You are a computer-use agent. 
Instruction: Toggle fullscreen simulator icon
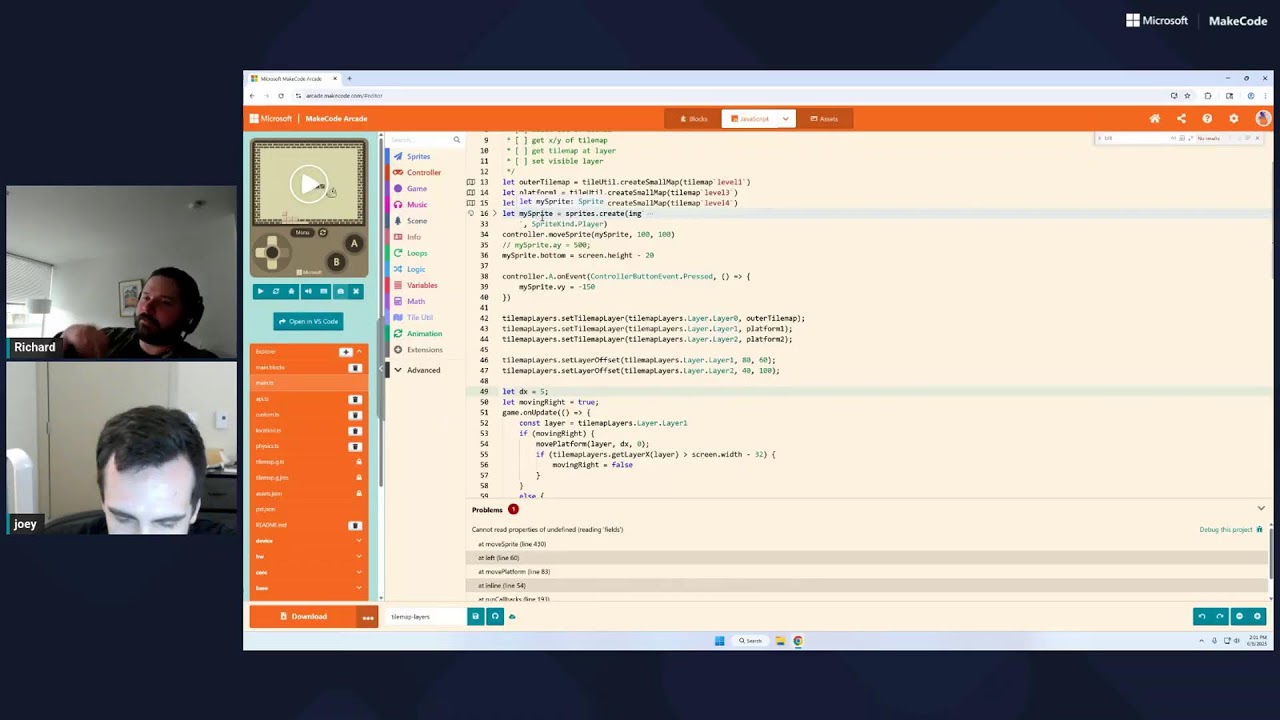(x=356, y=291)
